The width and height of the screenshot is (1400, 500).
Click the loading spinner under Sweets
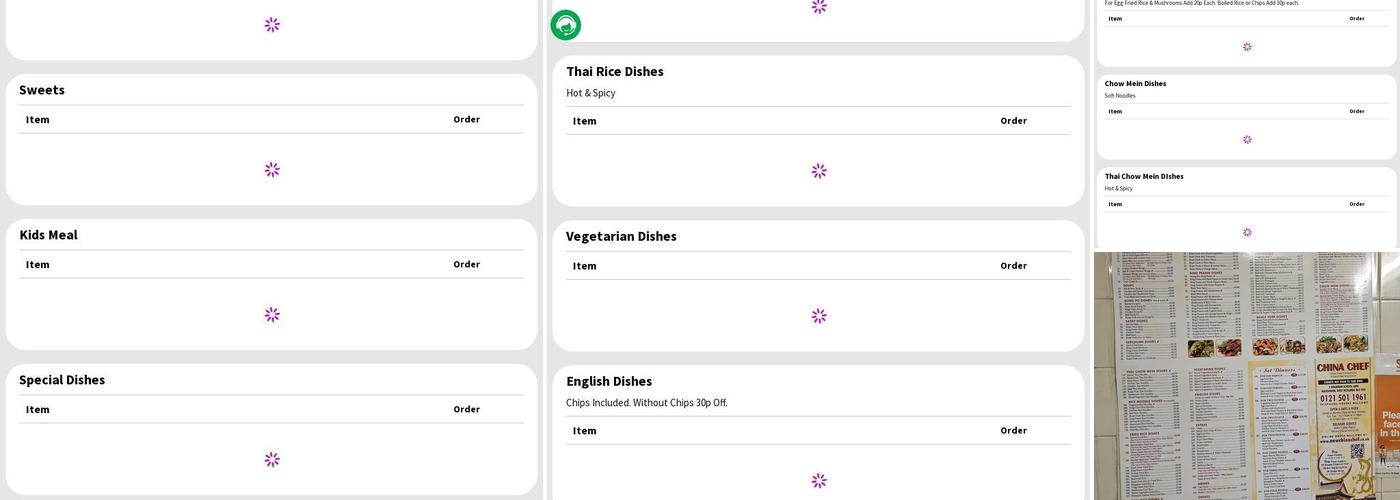pos(272,170)
